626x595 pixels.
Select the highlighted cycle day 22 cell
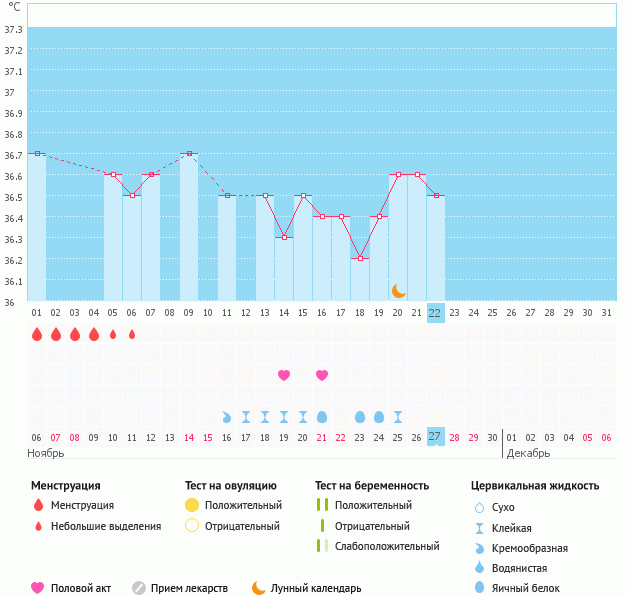pos(435,312)
